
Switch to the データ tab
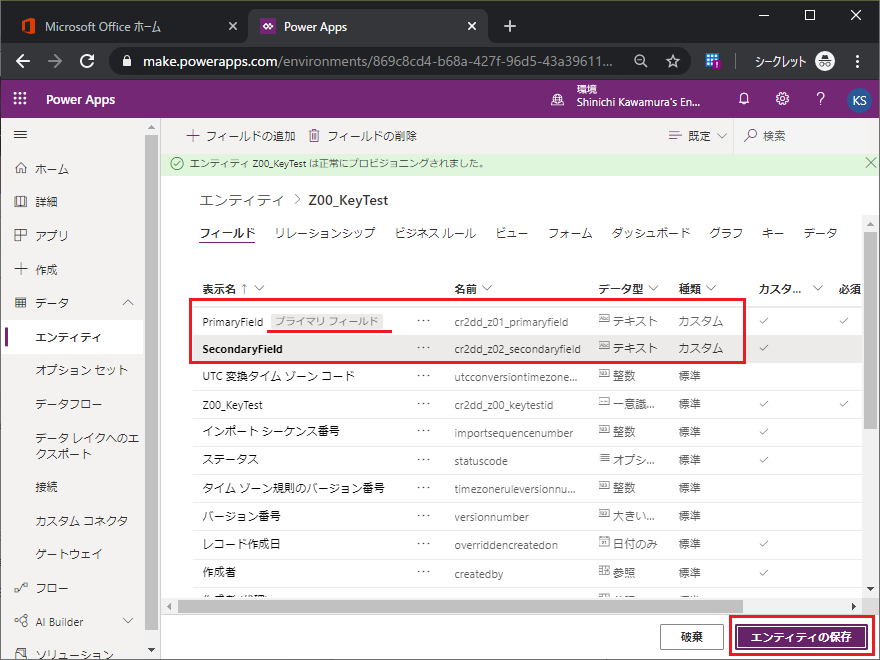click(x=820, y=233)
